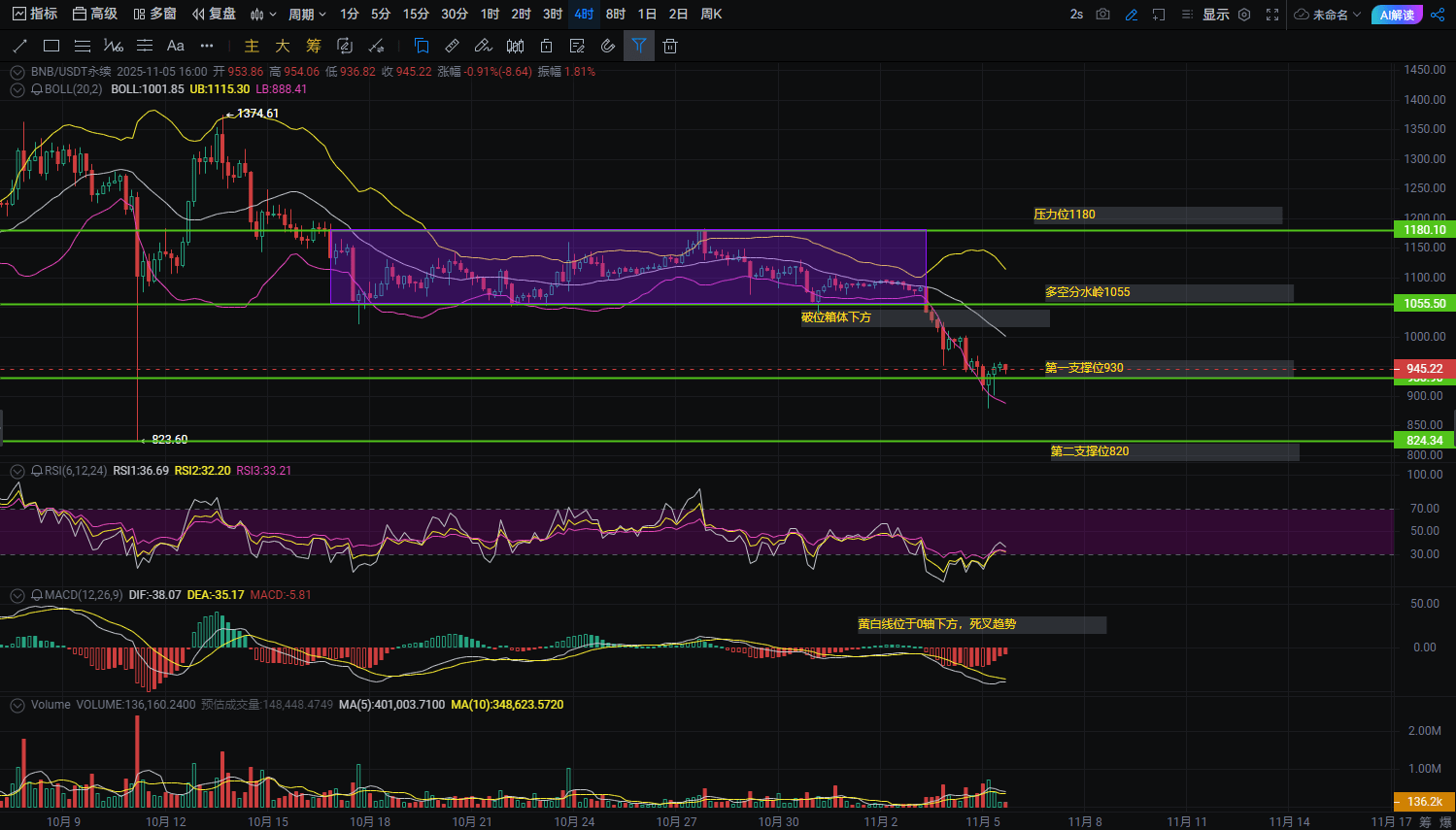The image size is (1456, 830).
Task: Collapse the BOLL indicator row
Action: click(17, 89)
